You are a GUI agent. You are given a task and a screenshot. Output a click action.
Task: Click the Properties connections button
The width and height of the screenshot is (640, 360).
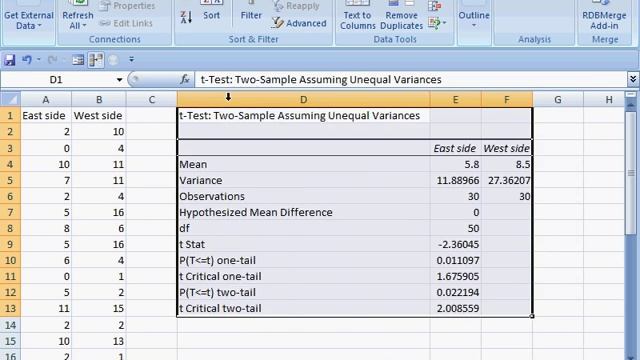tap(128, 6)
